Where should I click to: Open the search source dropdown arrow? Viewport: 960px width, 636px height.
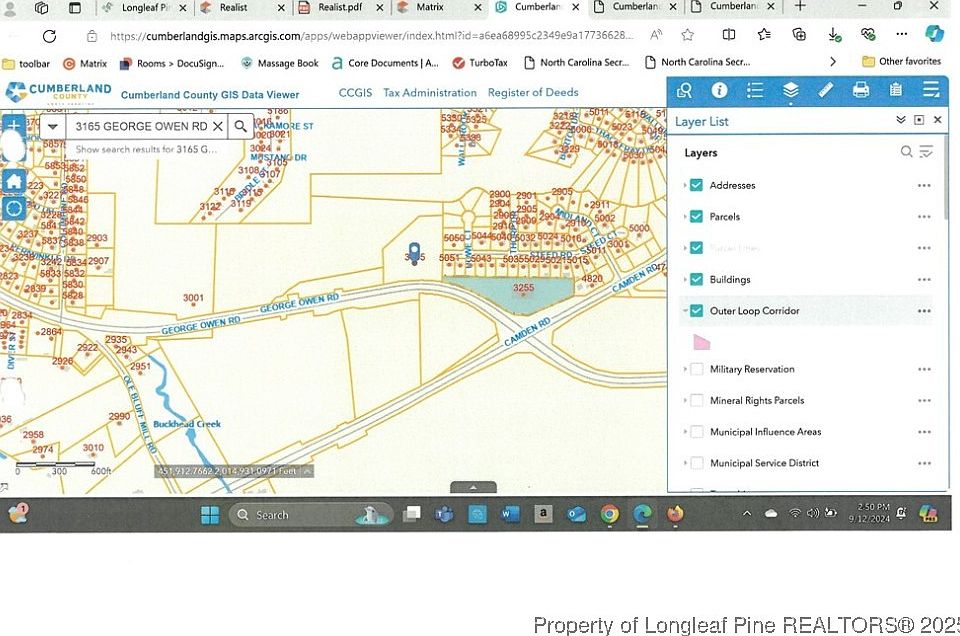coord(53,126)
